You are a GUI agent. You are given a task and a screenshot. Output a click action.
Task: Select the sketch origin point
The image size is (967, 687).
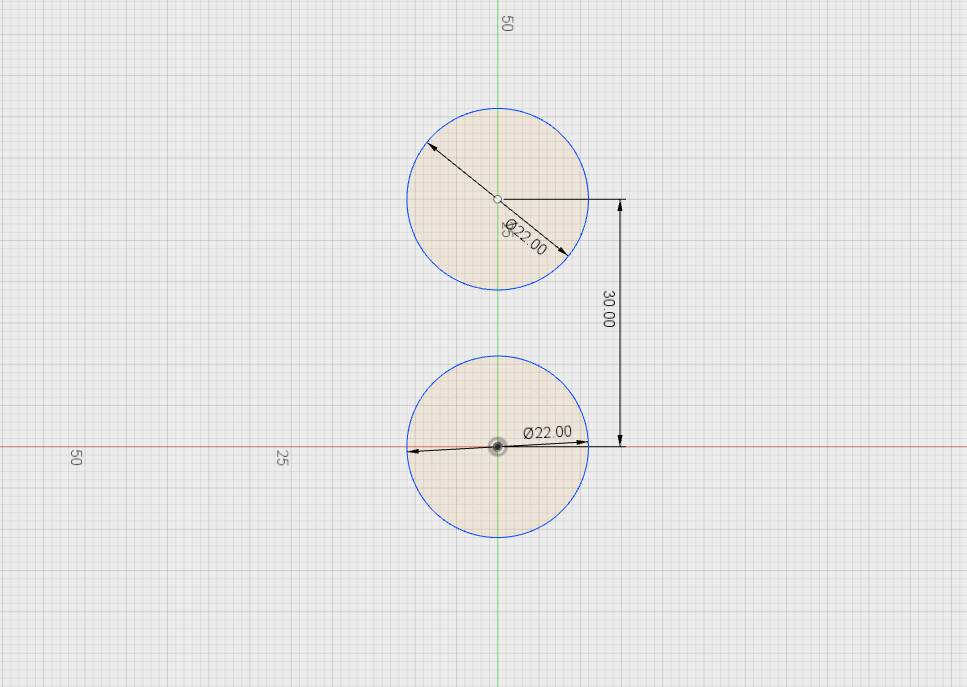(499, 447)
